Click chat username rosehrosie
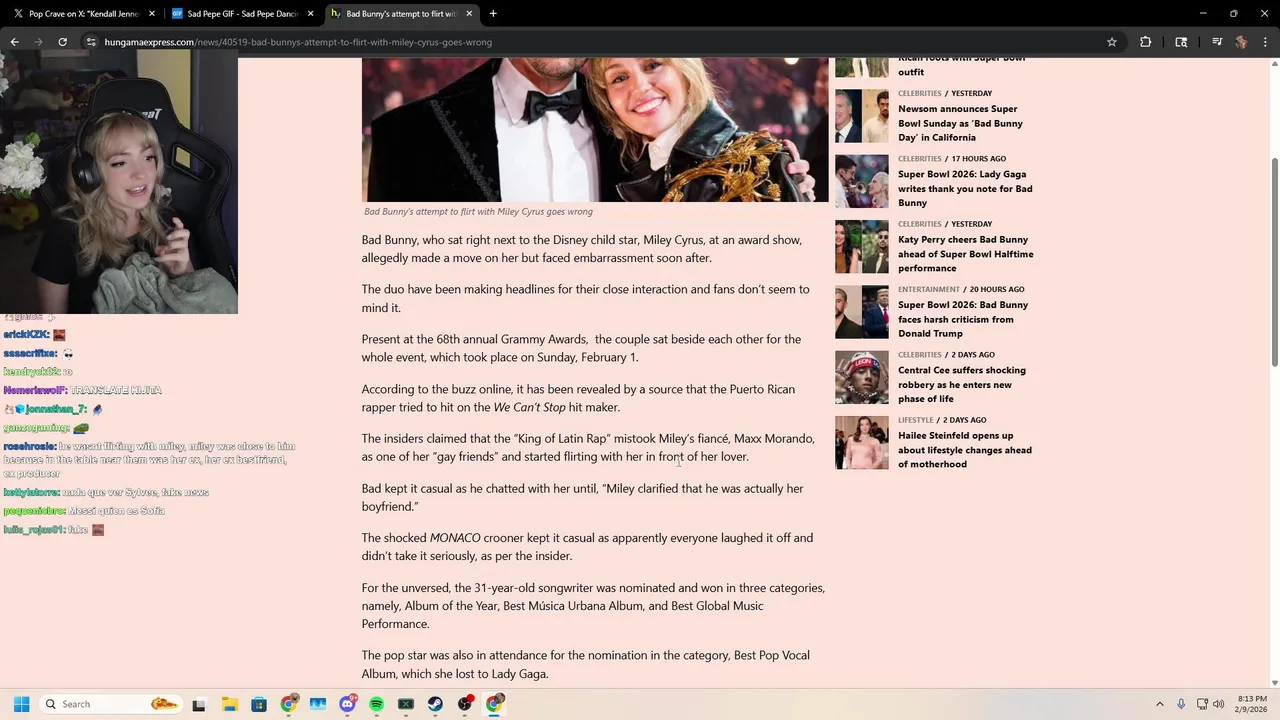 click(28, 446)
